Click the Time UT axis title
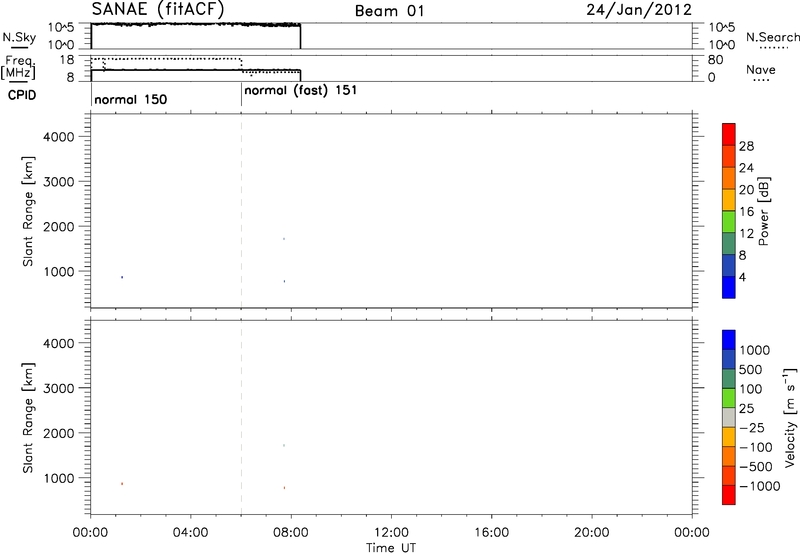Image resolution: width=800 pixels, height=554 pixels. (x=391, y=548)
